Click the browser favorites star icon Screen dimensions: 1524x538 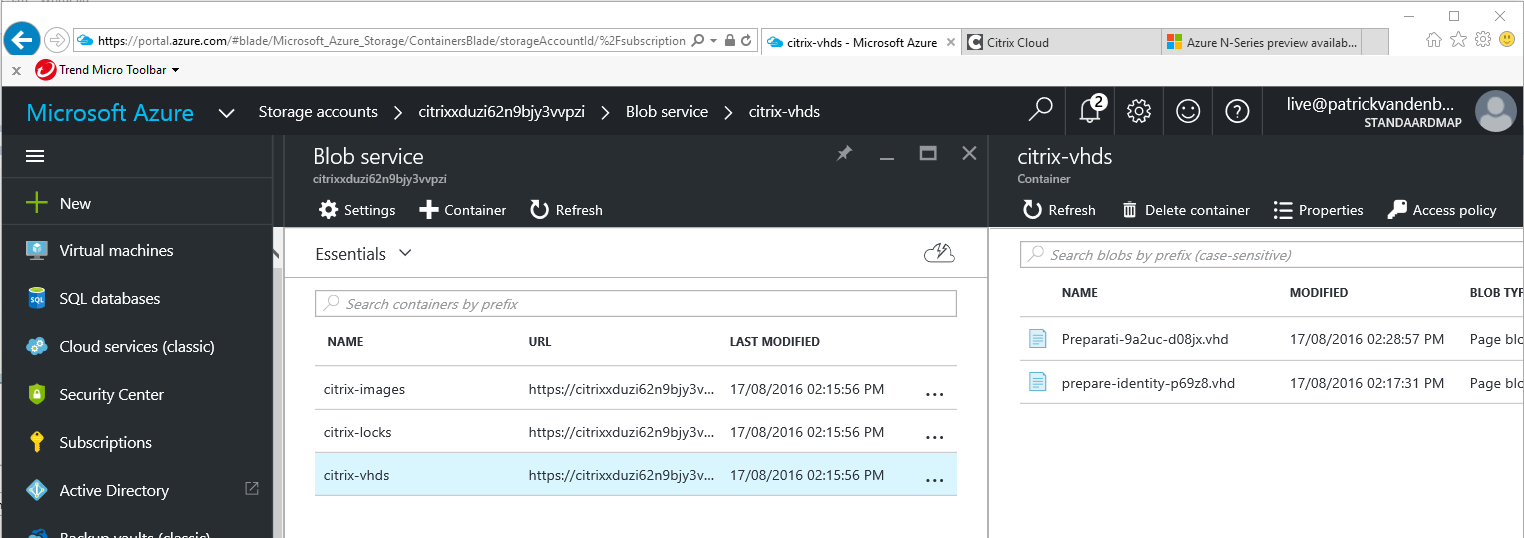tap(1459, 39)
